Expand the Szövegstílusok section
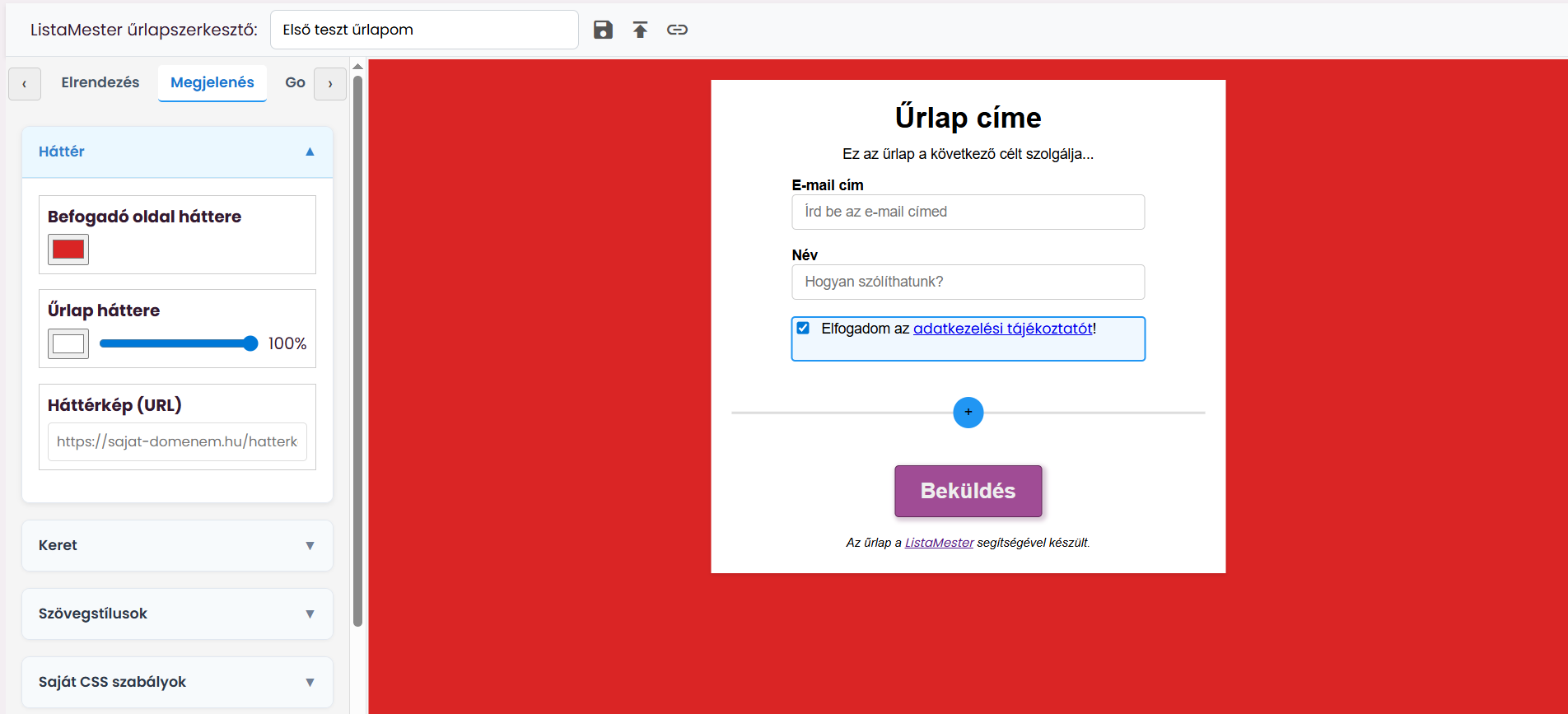Screen dimensions: 1568x714 click(x=177, y=614)
